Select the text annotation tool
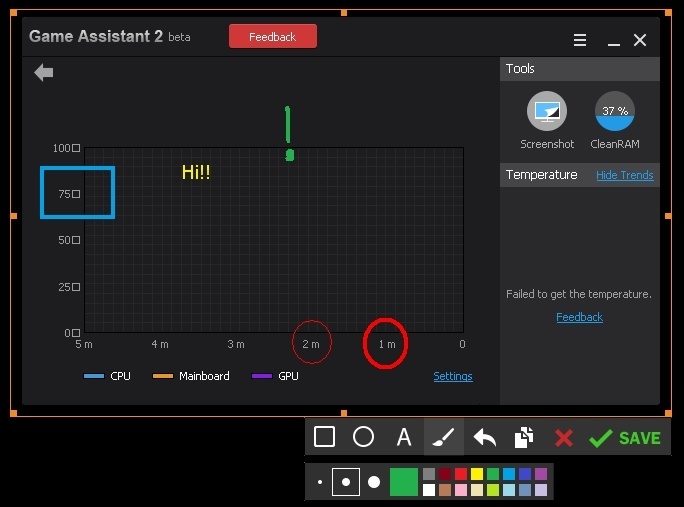 tap(404, 437)
